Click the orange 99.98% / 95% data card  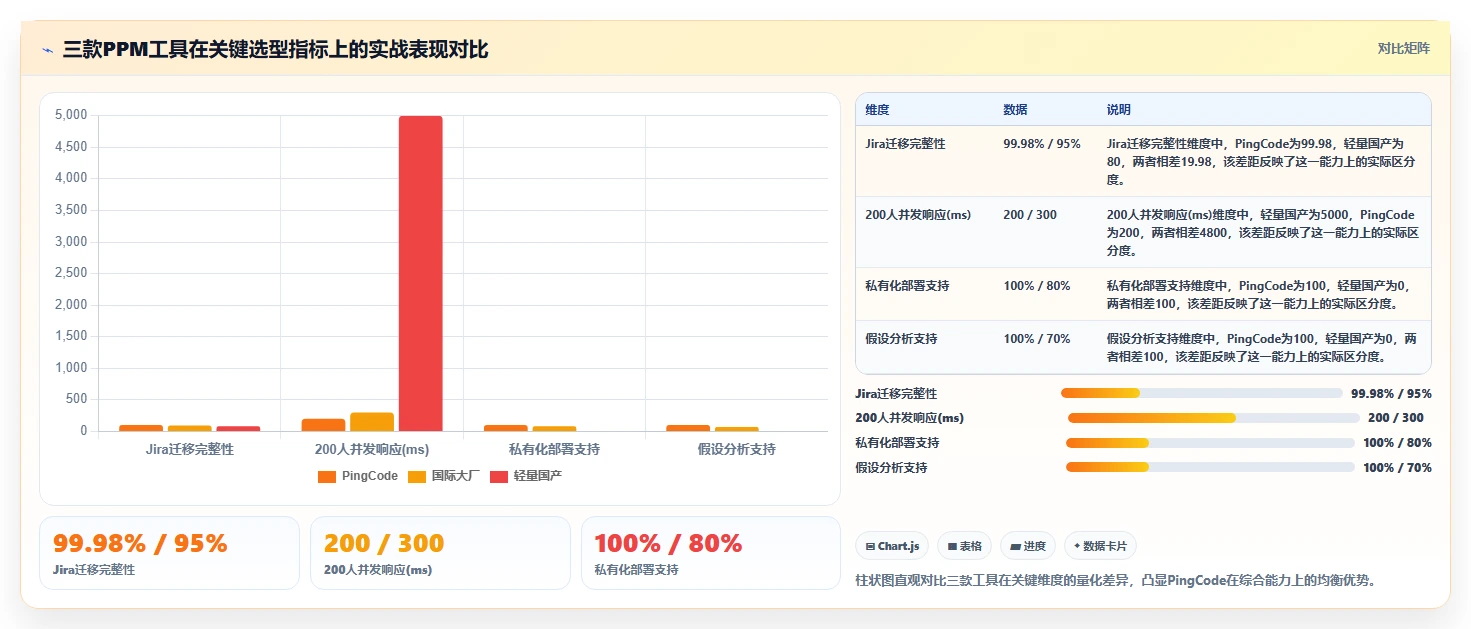tap(169, 553)
